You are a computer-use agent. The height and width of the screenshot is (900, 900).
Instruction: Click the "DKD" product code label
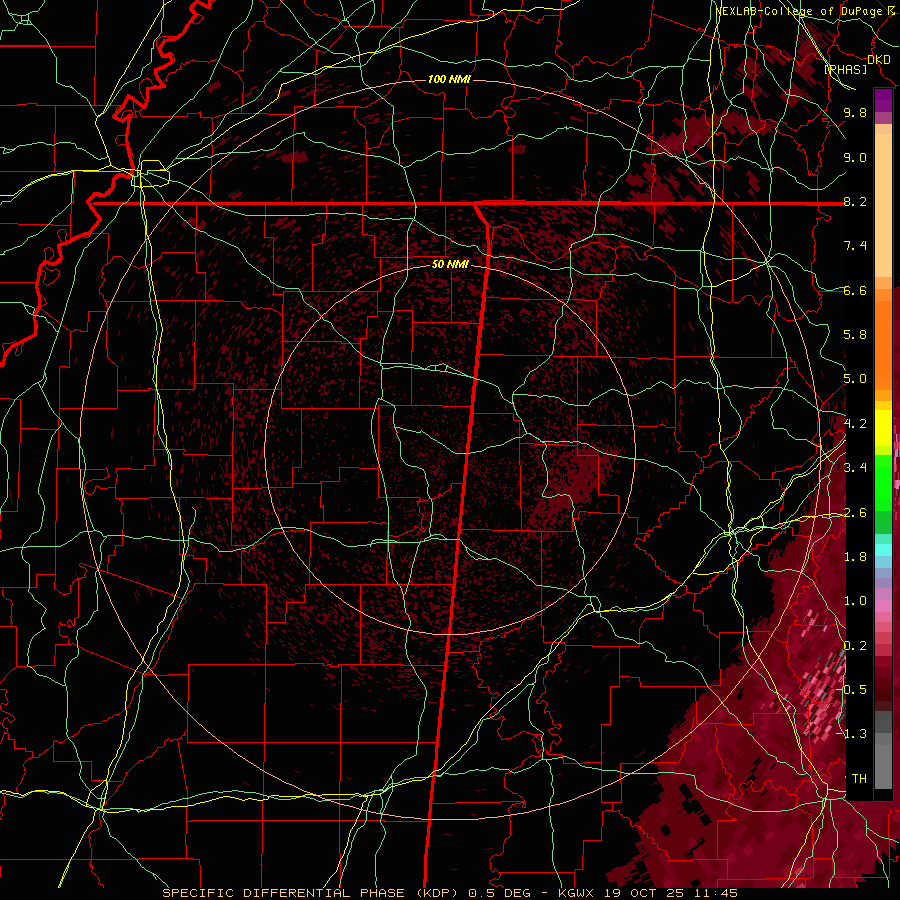[x=879, y=59]
